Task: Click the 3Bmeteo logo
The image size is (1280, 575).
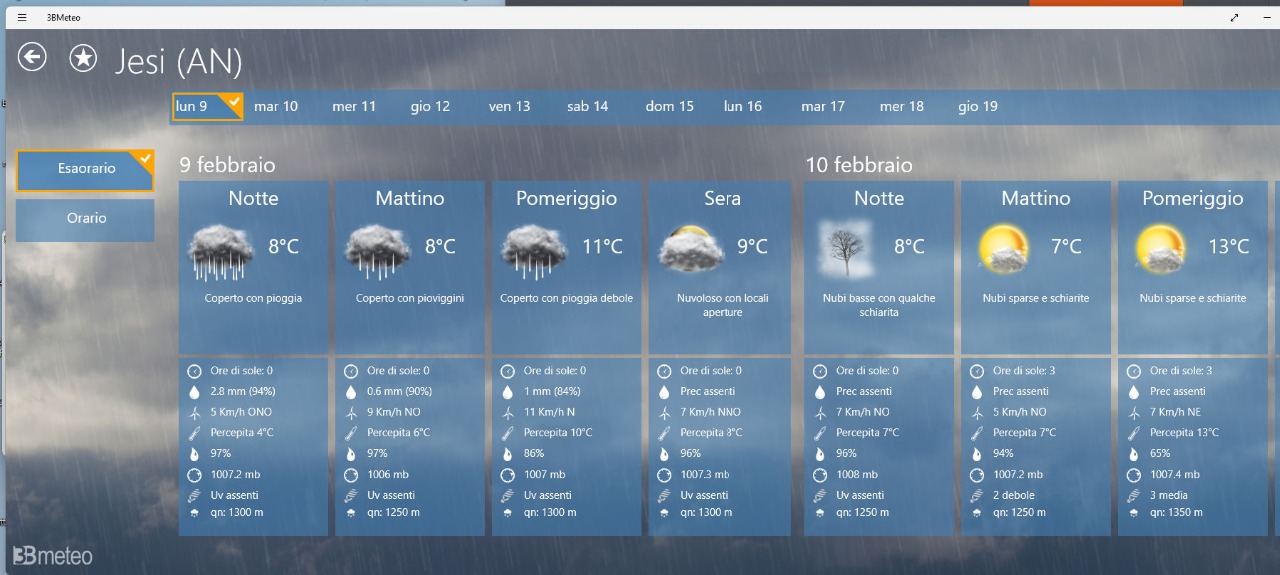Action: 53,555
